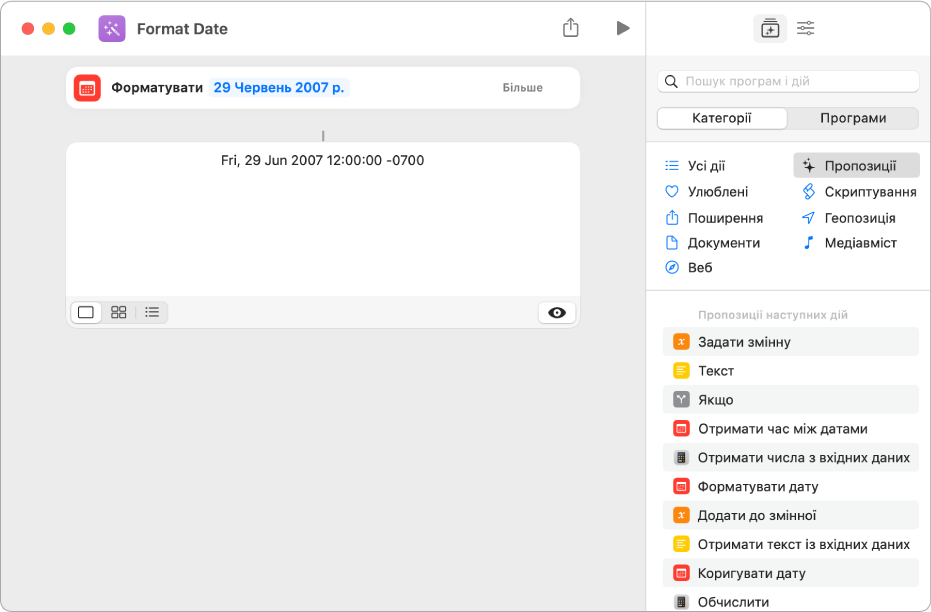Switch result to single item view
Image resolution: width=931 pixels, height=612 pixels.
point(86,313)
